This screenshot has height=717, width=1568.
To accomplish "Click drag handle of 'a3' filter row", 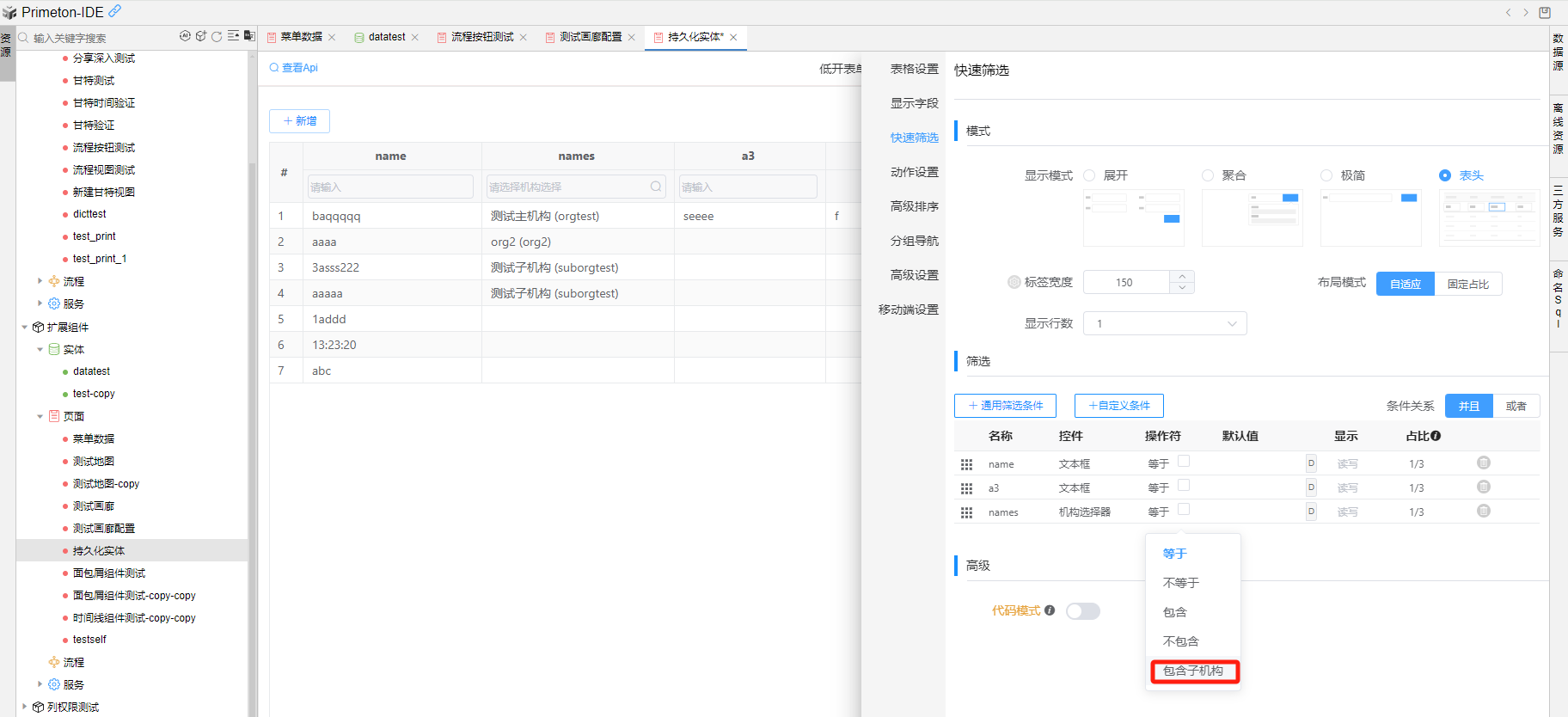I will point(966,488).
